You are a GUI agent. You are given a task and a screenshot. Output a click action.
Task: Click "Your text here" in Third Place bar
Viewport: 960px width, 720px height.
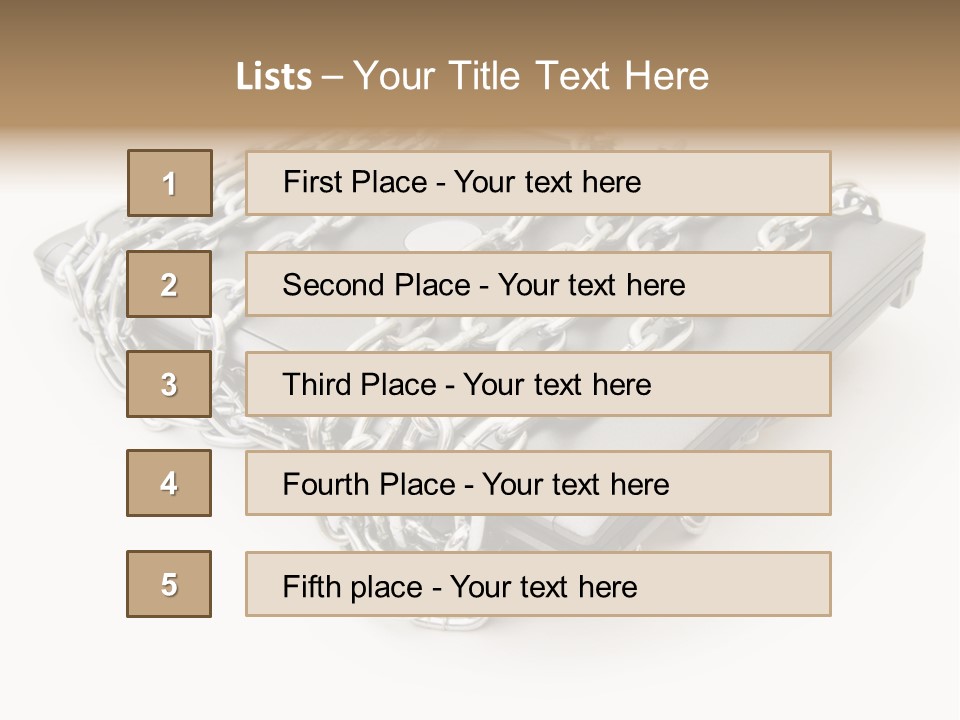557,385
